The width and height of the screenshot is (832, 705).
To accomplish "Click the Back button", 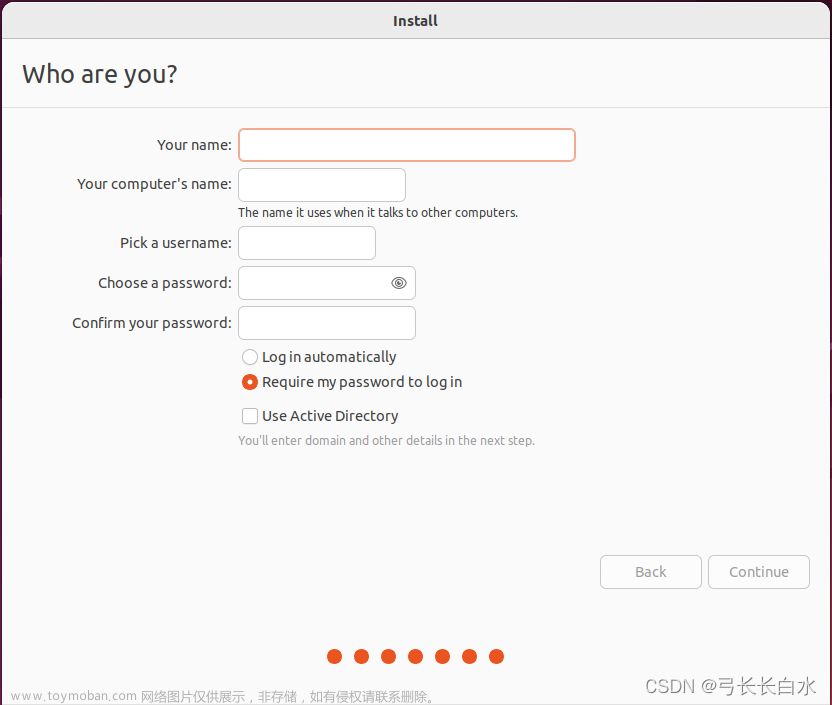I will (x=650, y=572).
